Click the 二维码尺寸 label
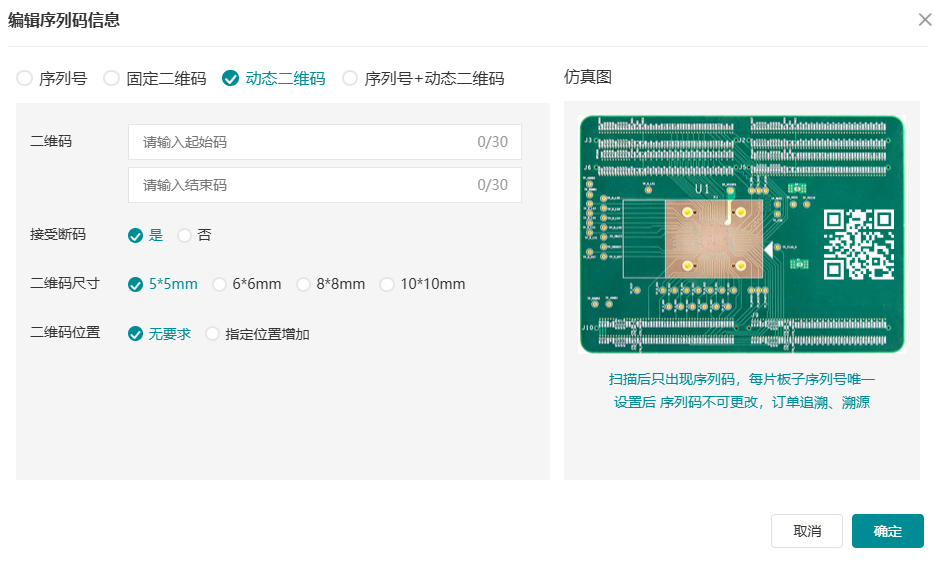Screen dimensions: 941x564 pos(65,283)
